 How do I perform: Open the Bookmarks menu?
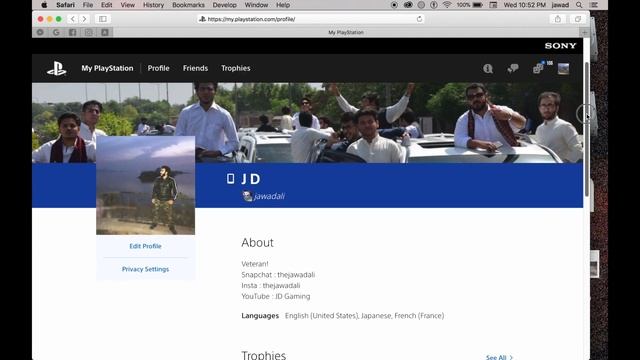point(188,5)
